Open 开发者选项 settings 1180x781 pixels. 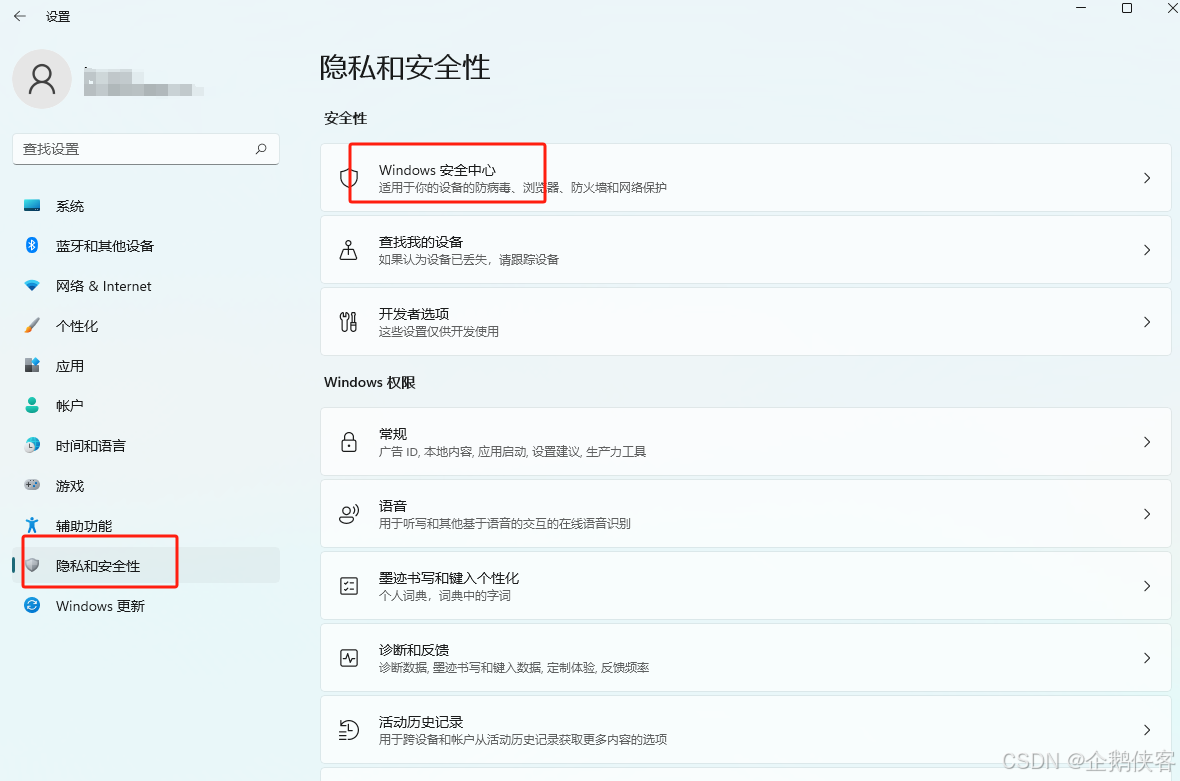click(746, 322)
